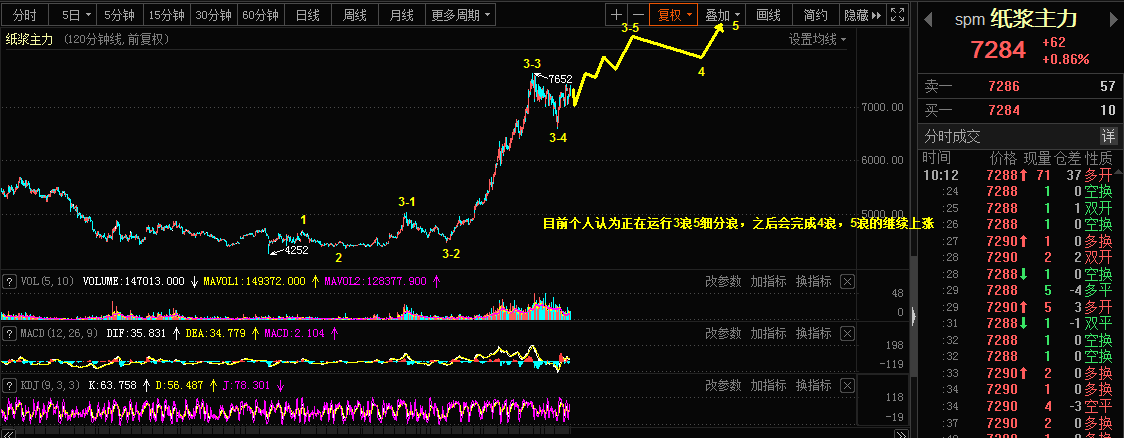
Task: Click the 纸浆主力 chart title label
Action: (x=29, y=39)
